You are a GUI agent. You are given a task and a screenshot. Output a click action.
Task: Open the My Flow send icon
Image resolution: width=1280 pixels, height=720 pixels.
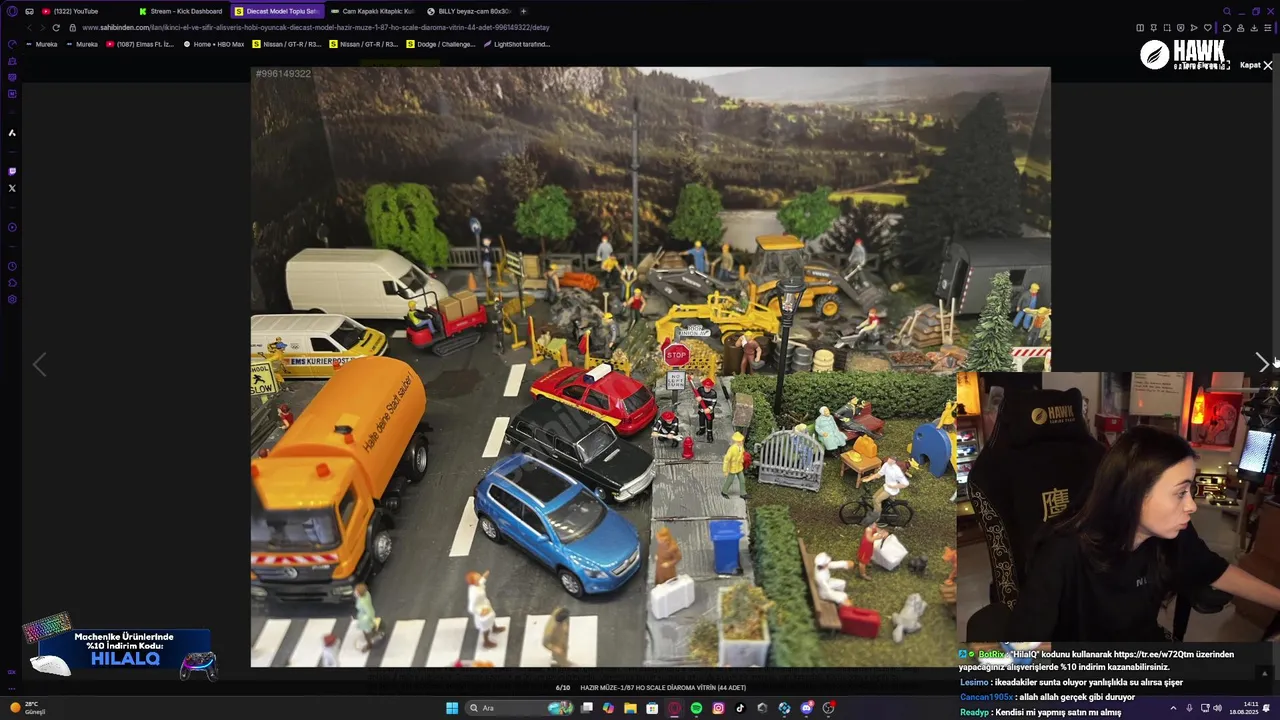tap(1193, 28)
